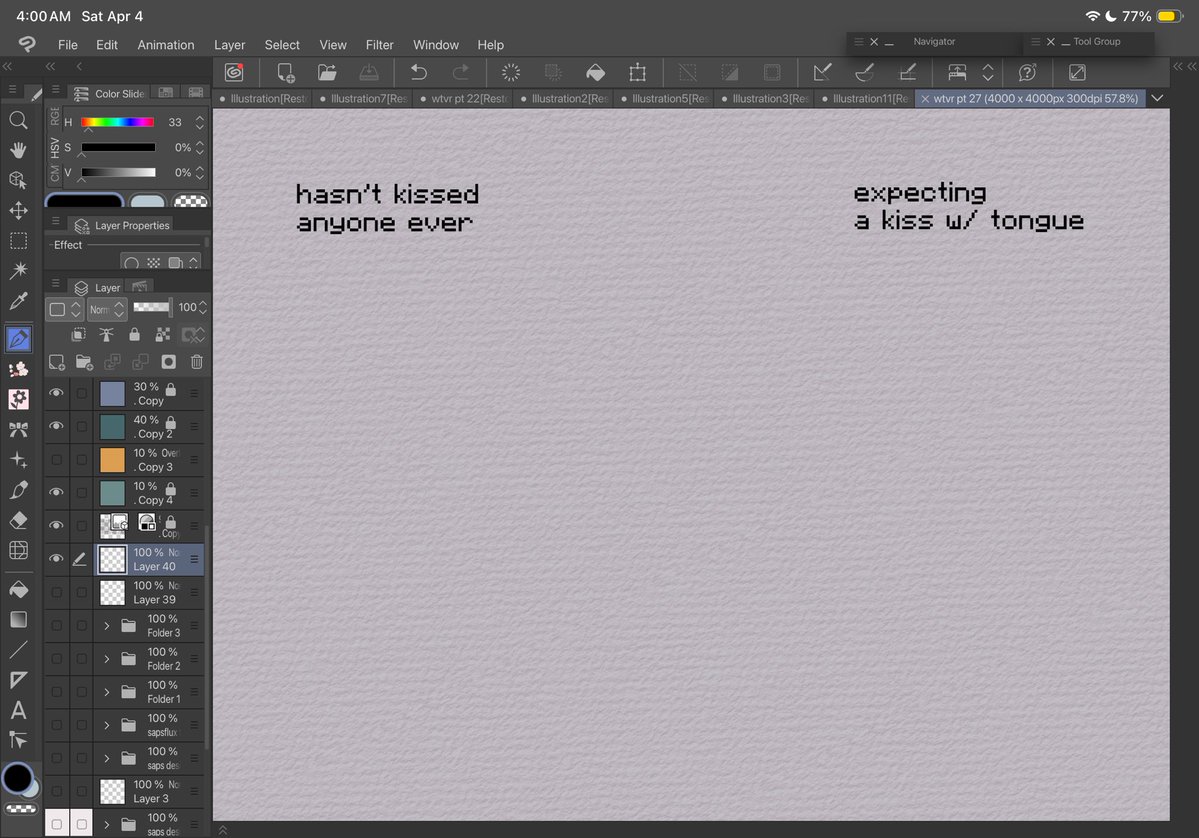Click the Redo arrow in command bar

(x=460, y=73)
